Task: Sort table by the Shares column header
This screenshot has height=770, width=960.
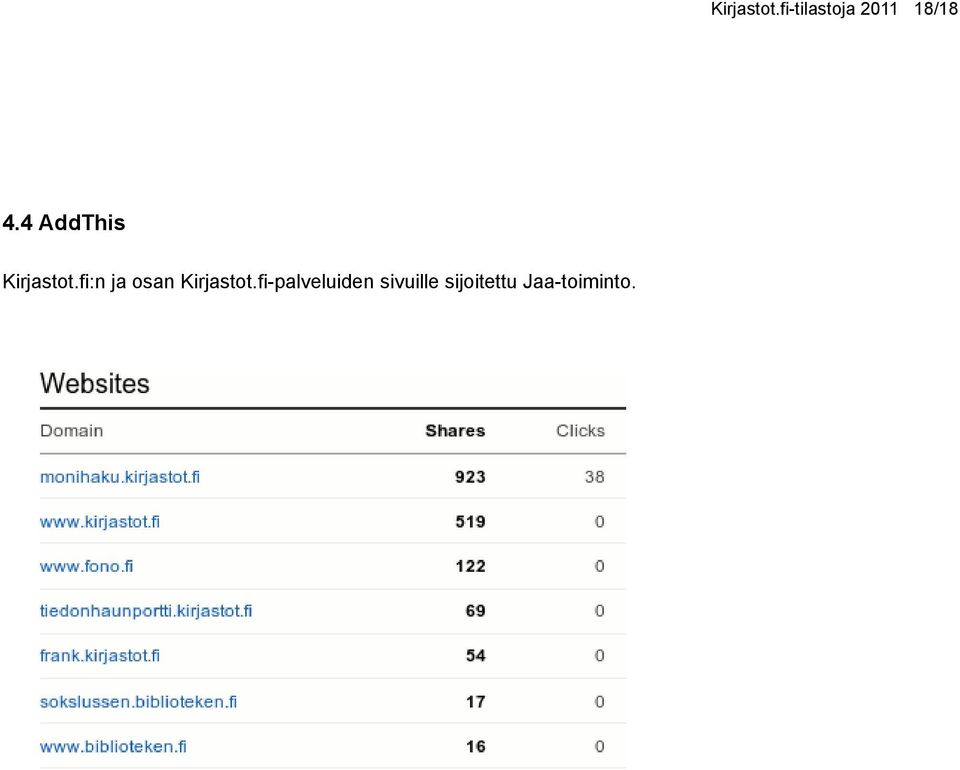Action: [x=455, y=431]
